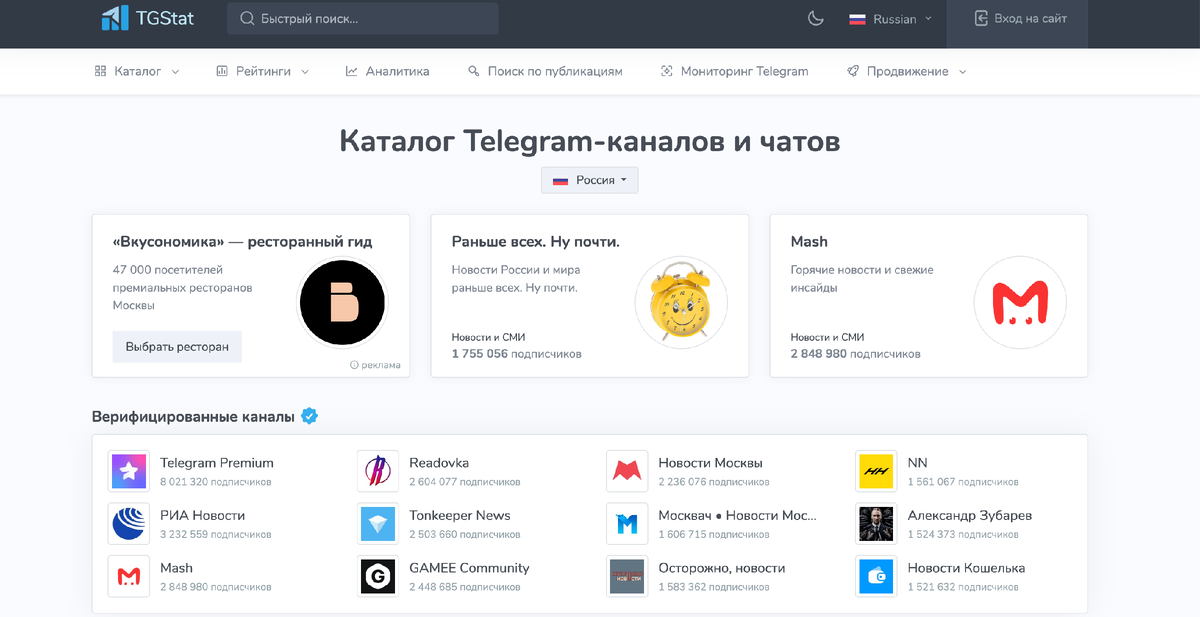Click the line graph icon beside Аналитика

pos(352,71)
